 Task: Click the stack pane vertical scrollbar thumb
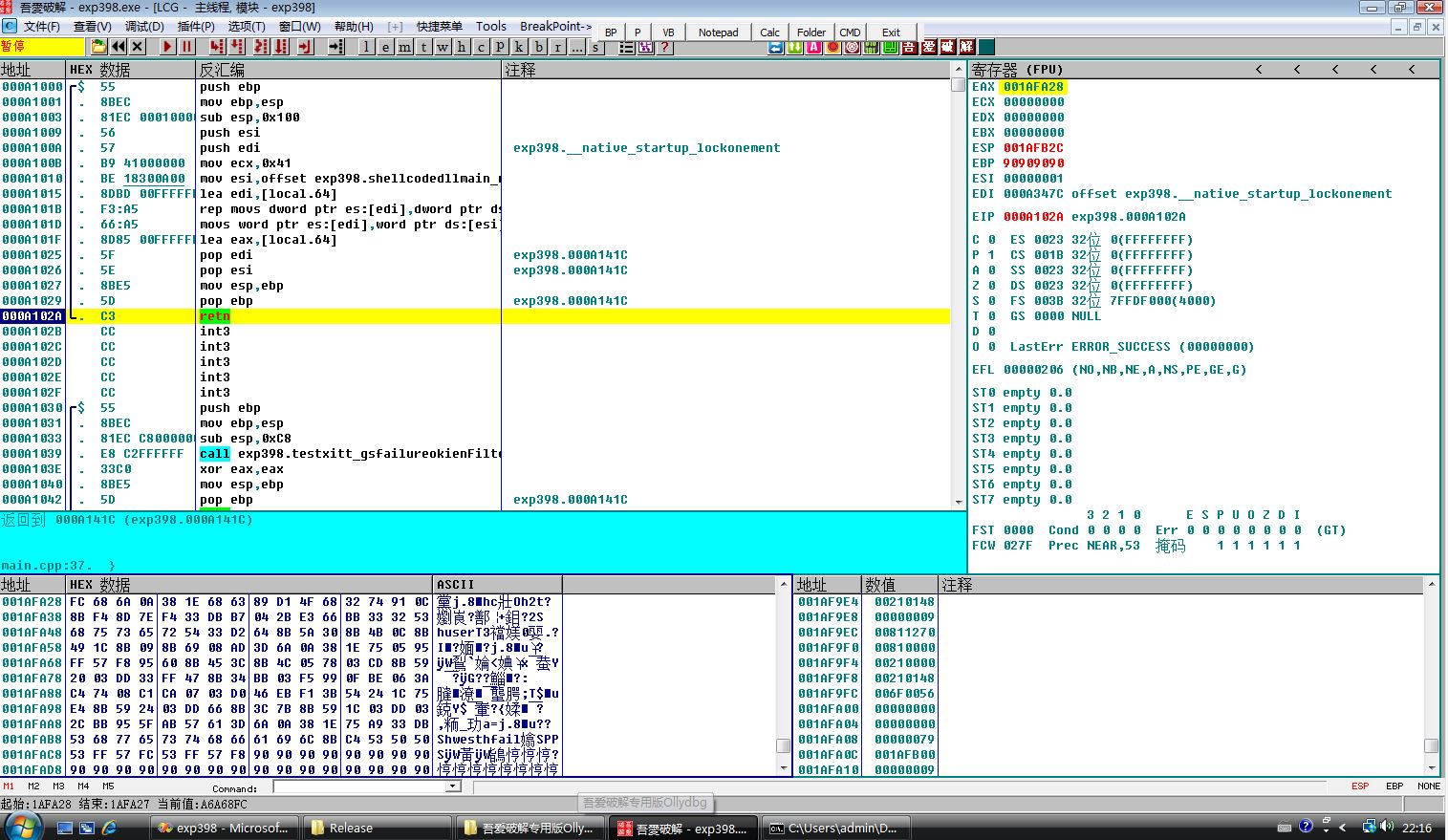click(x=1431, y=745)
